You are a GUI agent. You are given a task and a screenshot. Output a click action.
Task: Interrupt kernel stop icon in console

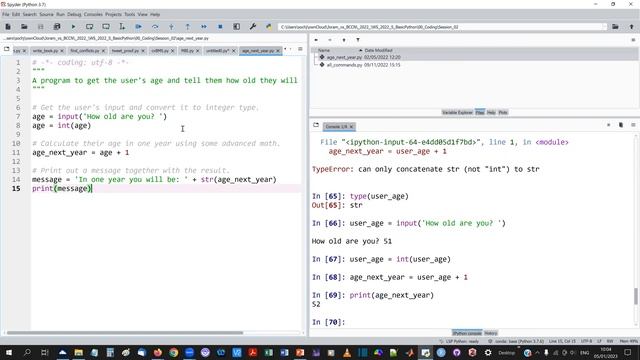point(609,125)
